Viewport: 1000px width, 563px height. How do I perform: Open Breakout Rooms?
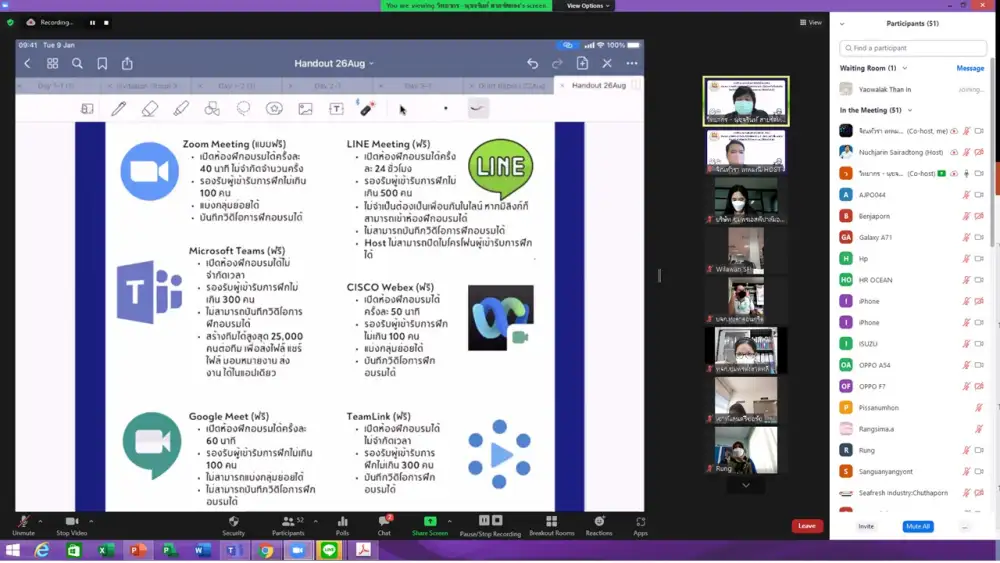tap(551, 525)
